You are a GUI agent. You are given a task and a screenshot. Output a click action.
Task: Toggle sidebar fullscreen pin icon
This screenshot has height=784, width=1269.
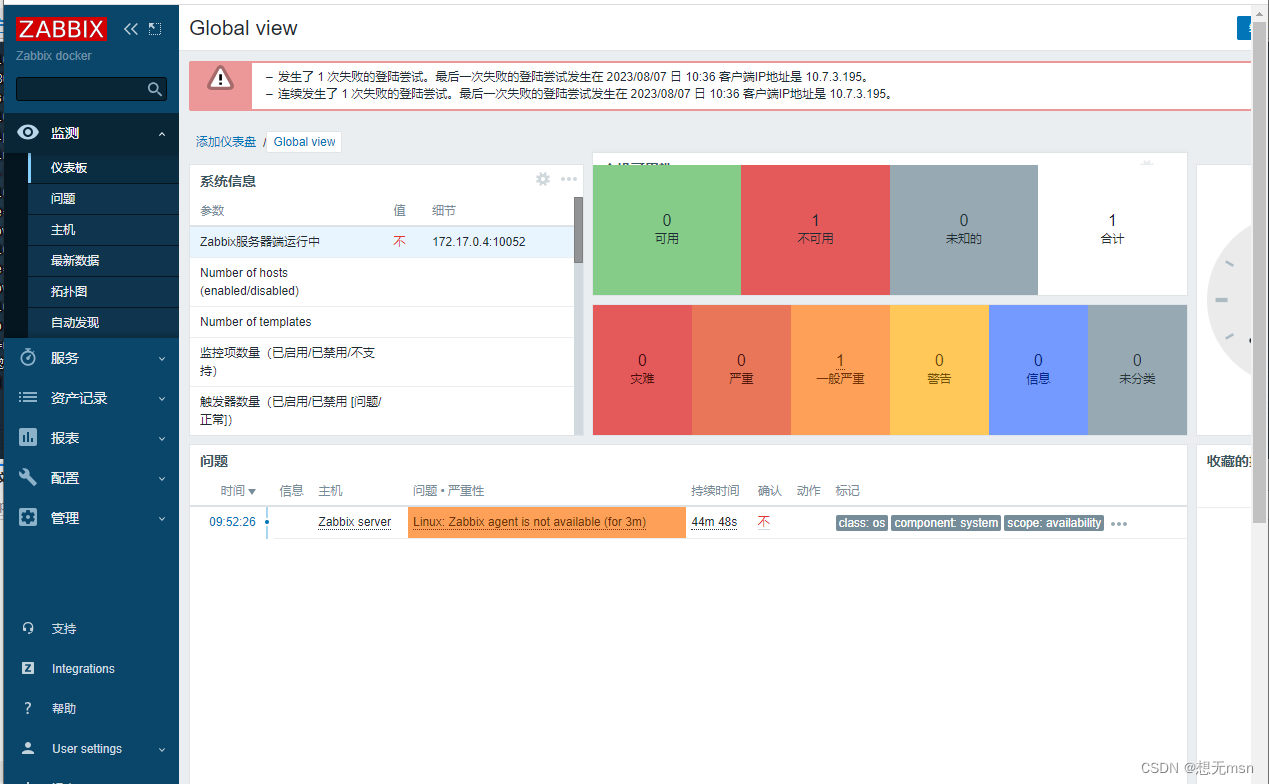click(x=155, y=29)
